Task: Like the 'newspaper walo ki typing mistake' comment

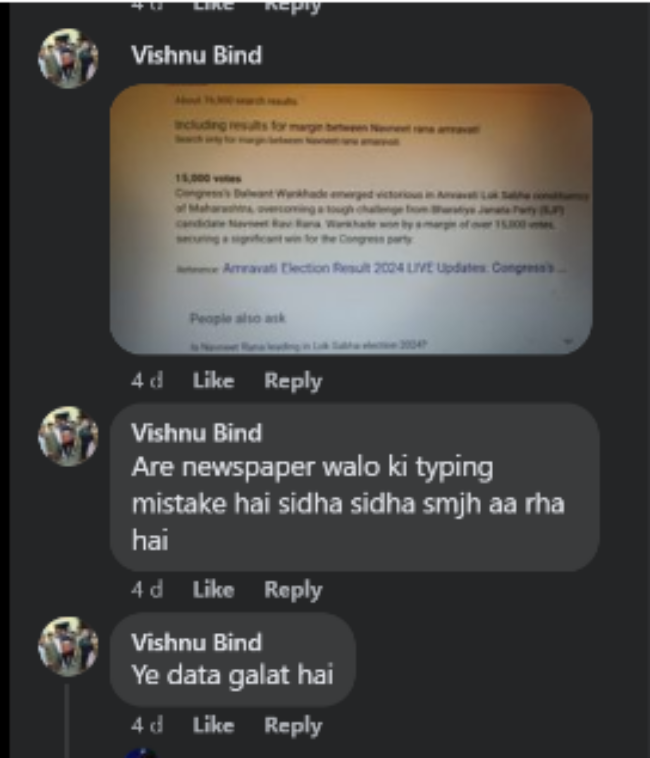Action: click(213, 590)
